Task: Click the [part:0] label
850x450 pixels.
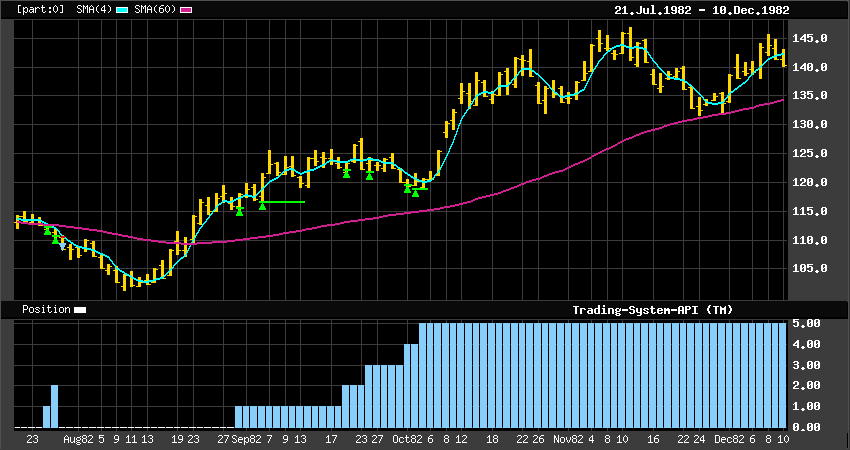Action: click(x=40, y=10)
